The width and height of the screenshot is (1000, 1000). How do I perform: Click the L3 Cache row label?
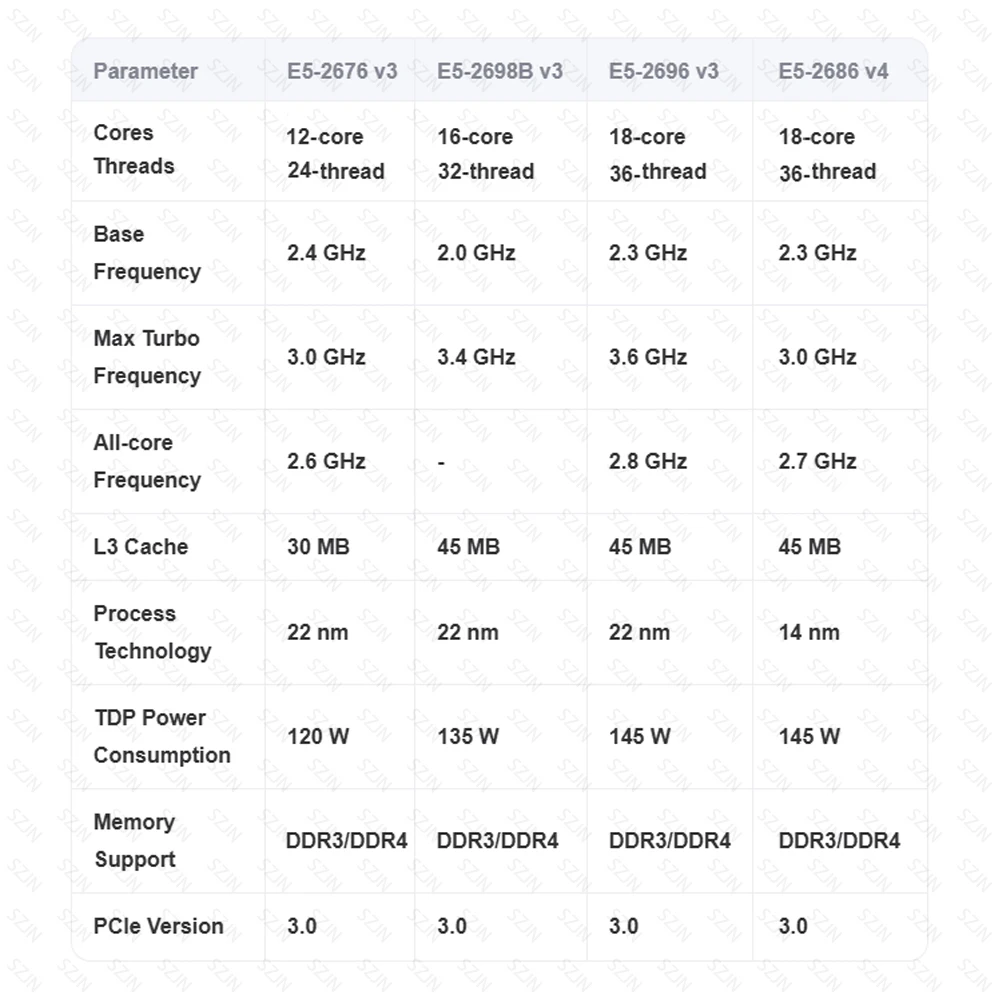[140, 546]
